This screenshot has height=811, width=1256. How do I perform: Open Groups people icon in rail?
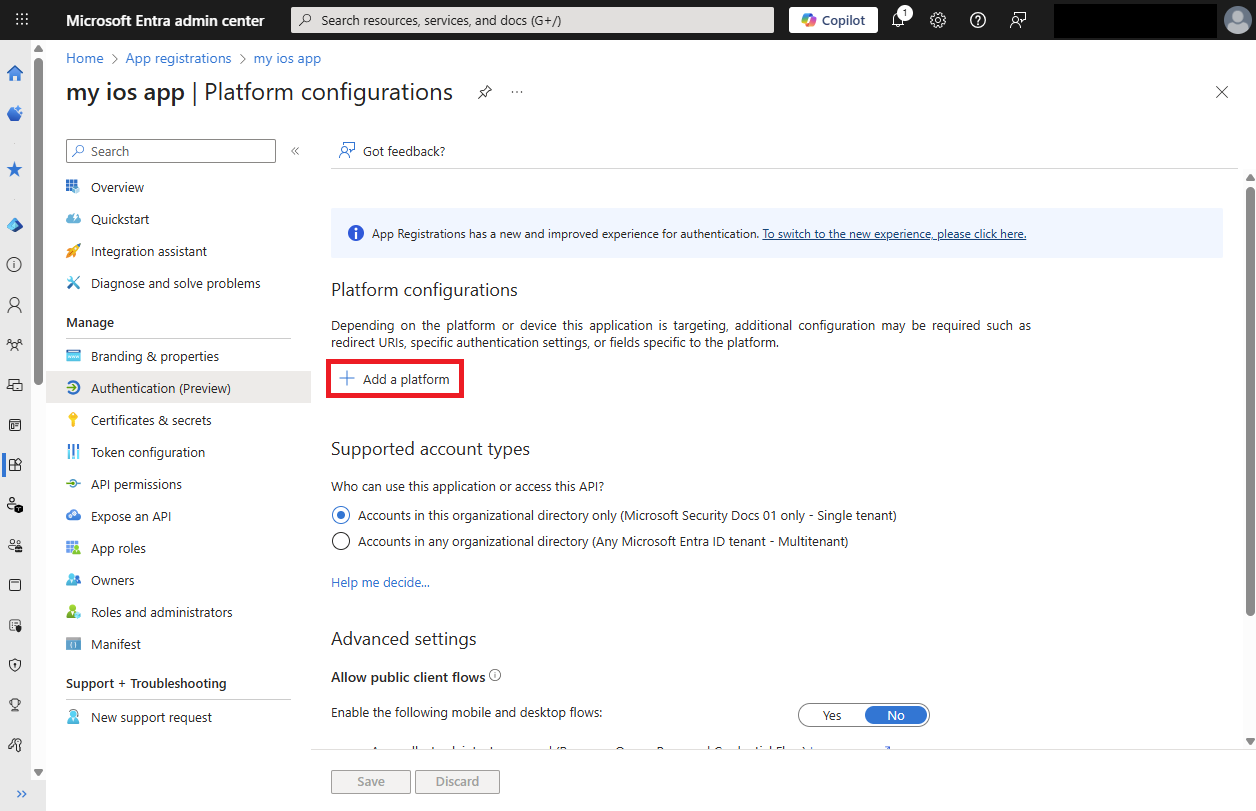coord(15,345)
